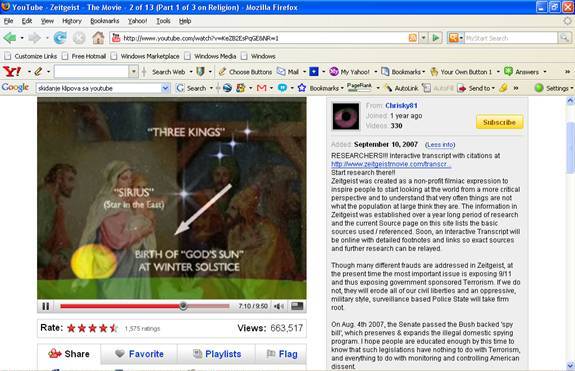Viewport: 575px width, 371px height.
Task: Click the green Go arrow next to URL
Action: click(436, 38)
